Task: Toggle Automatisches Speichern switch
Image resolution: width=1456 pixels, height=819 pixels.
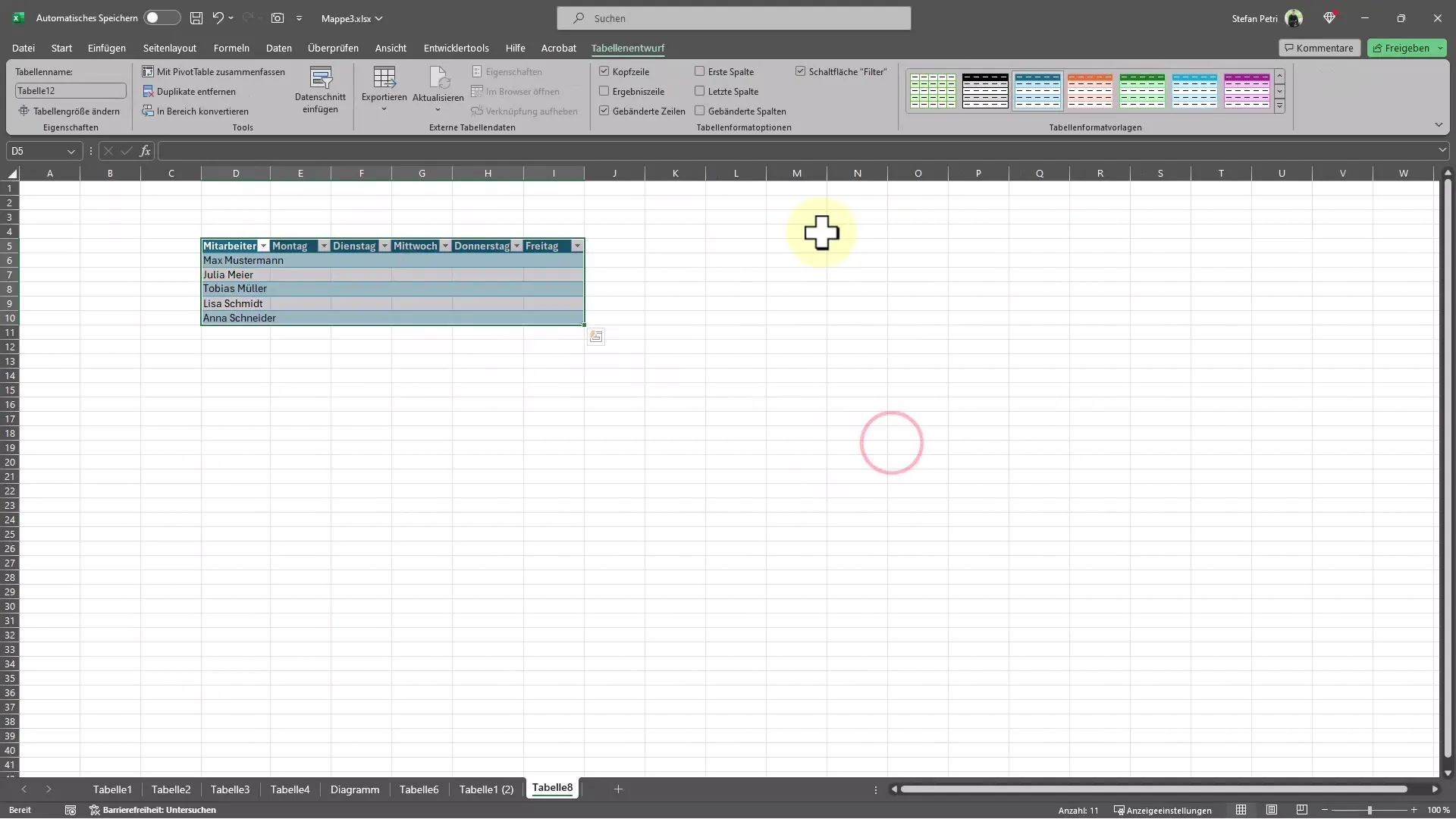Action: 162,17
